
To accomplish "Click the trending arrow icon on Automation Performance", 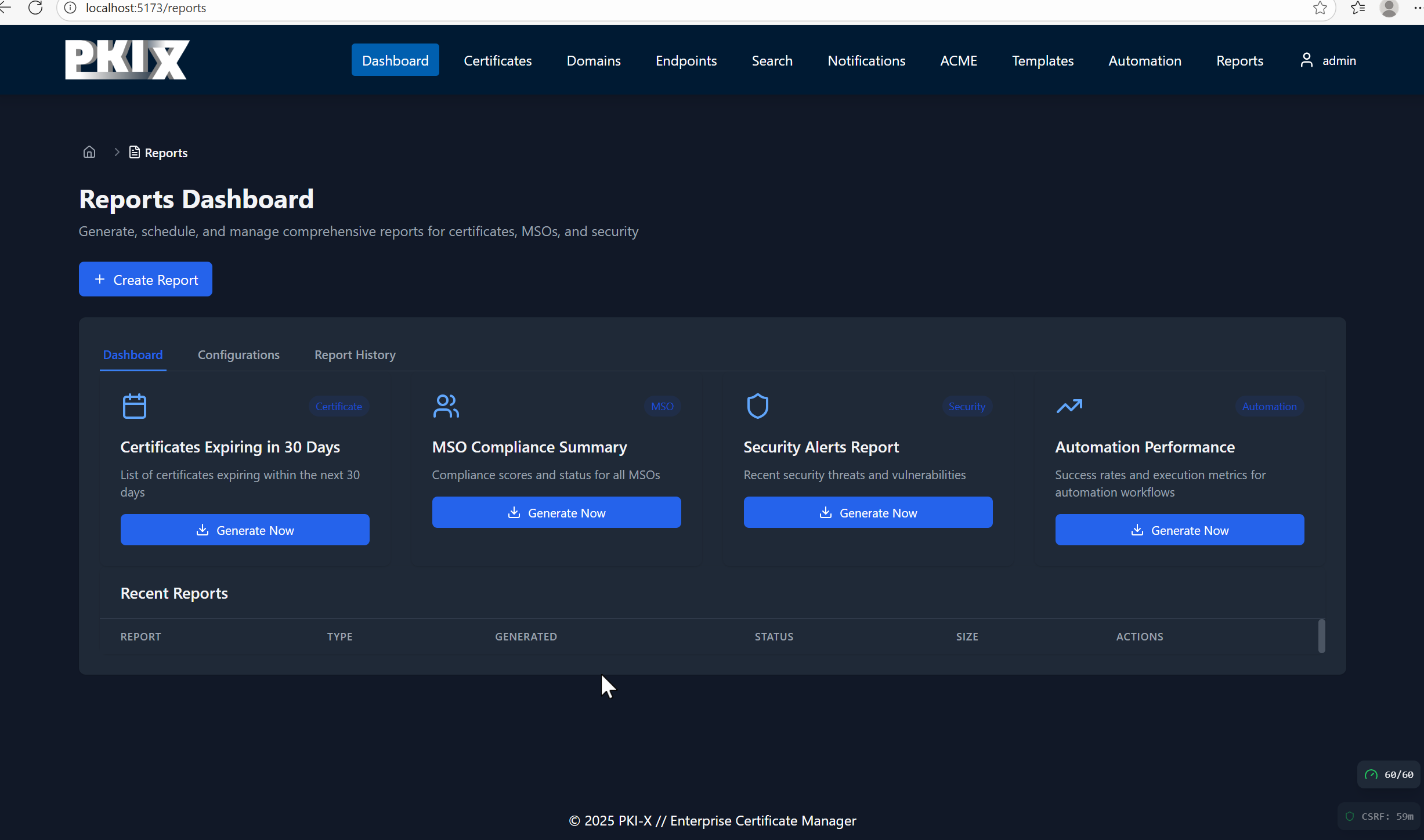I will tap(1069, 406).
